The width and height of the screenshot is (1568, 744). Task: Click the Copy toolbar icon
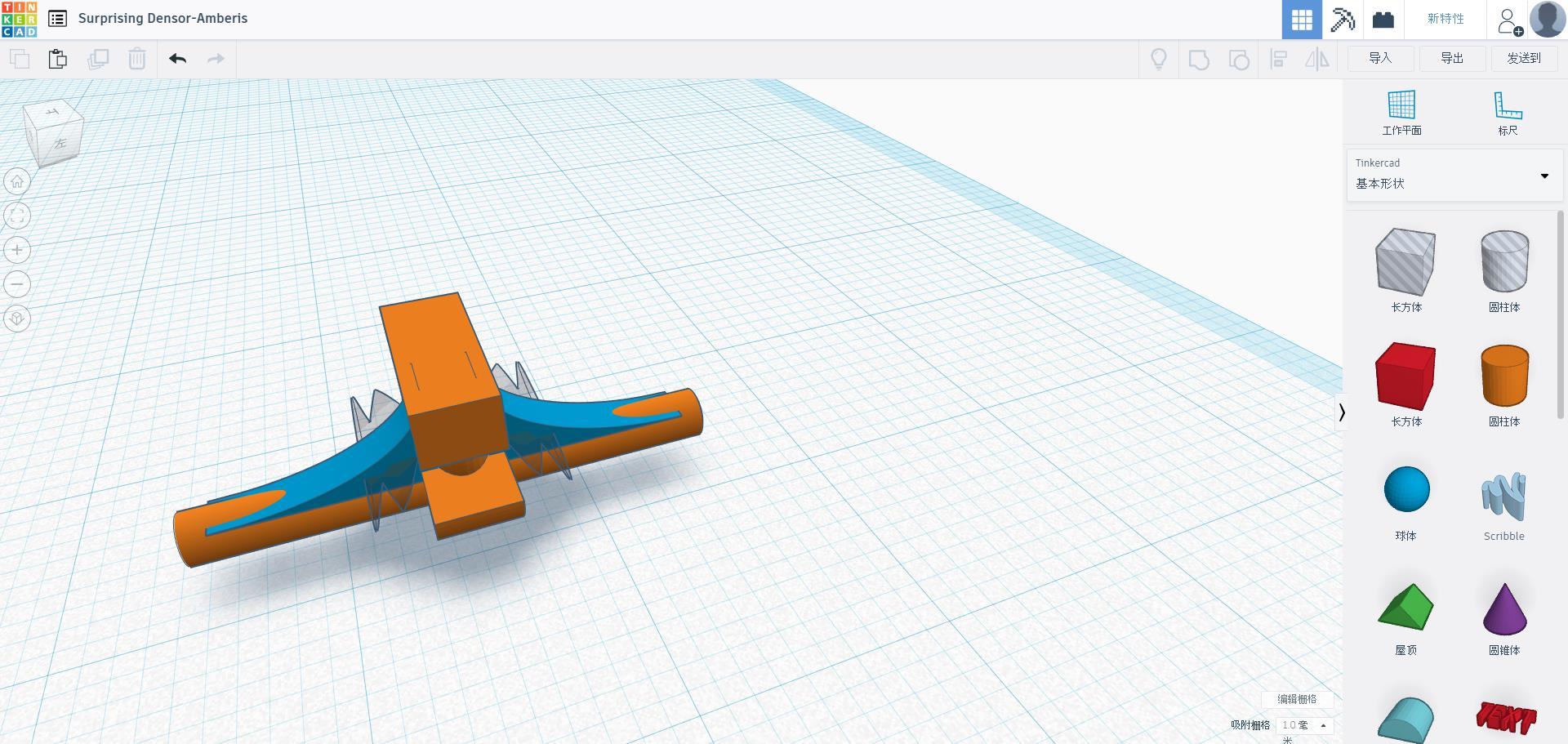pos(20,59)
